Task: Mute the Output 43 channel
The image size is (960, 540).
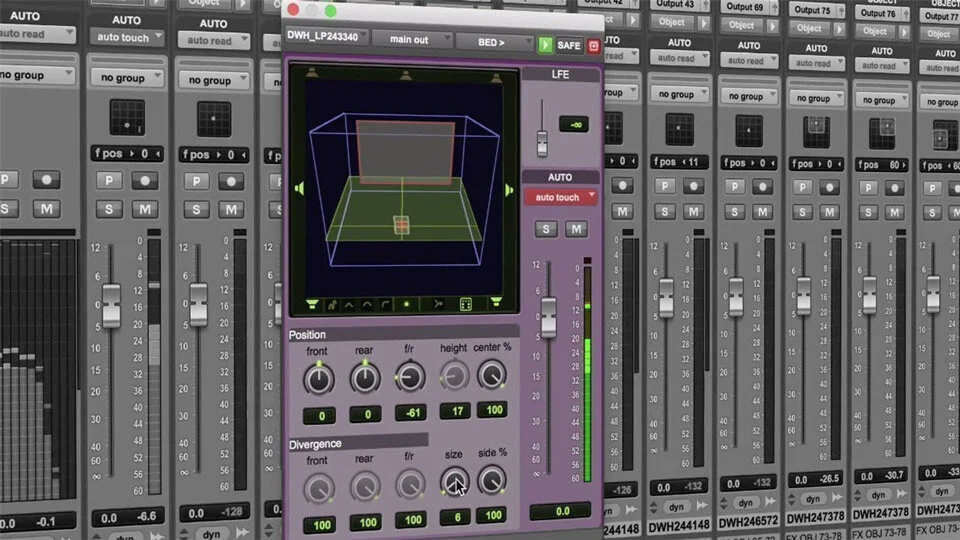Action: (x=693, y=212)
